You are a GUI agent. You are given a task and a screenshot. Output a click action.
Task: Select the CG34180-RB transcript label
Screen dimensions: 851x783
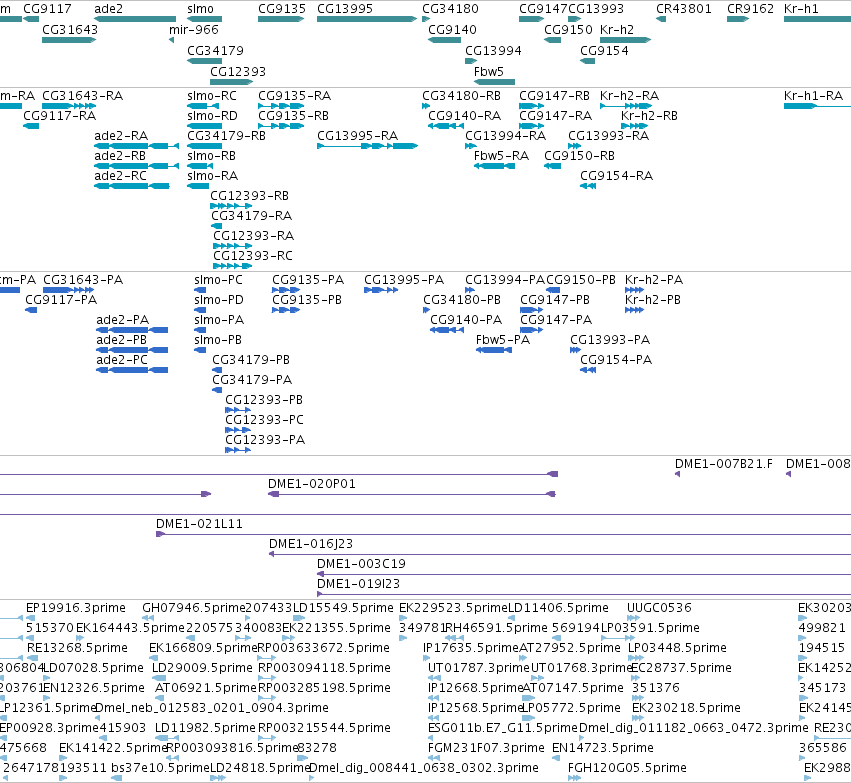coord(461,96)
